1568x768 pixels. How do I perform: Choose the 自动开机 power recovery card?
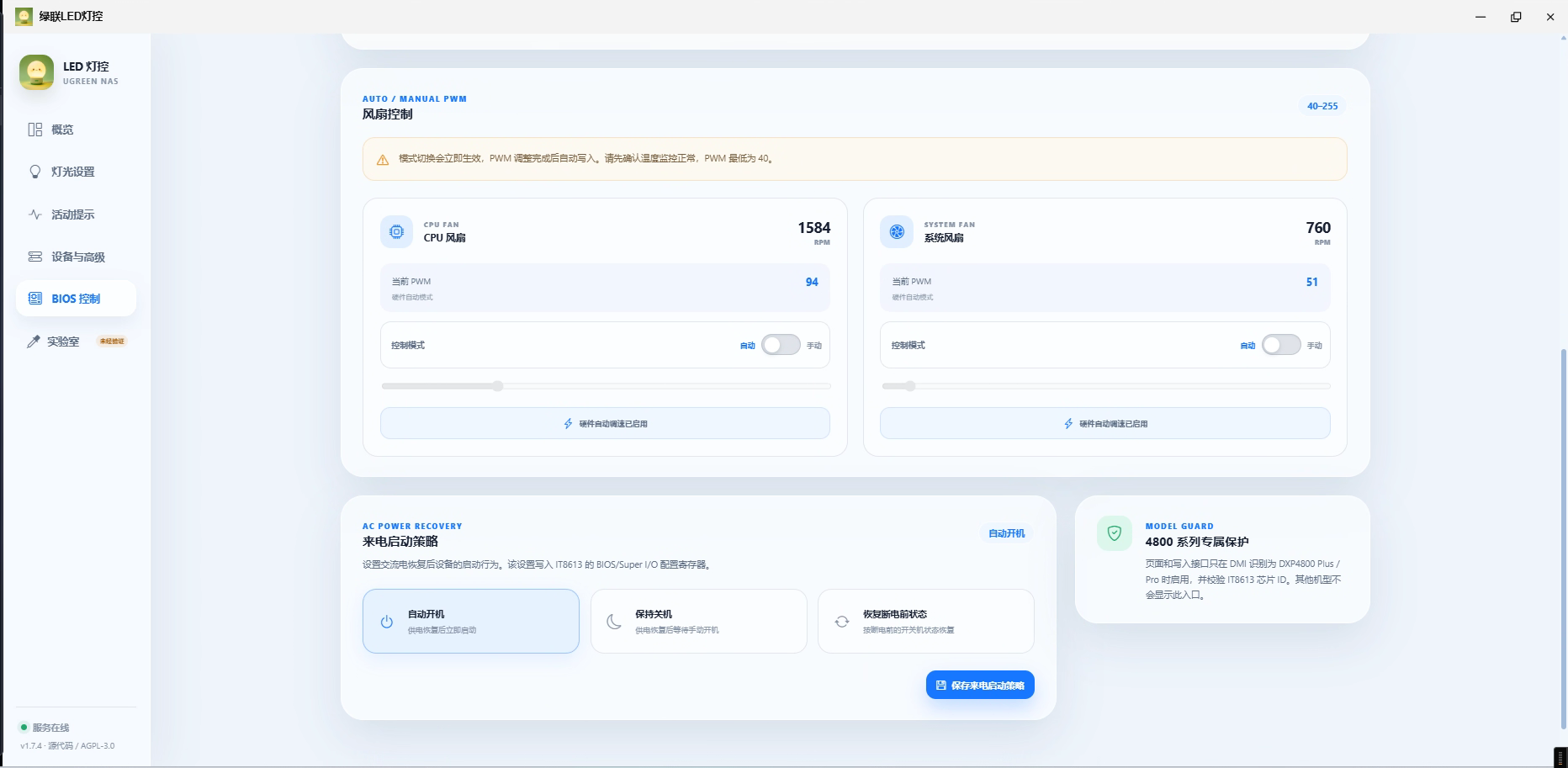pyautogui.click(x=471, y=621)
